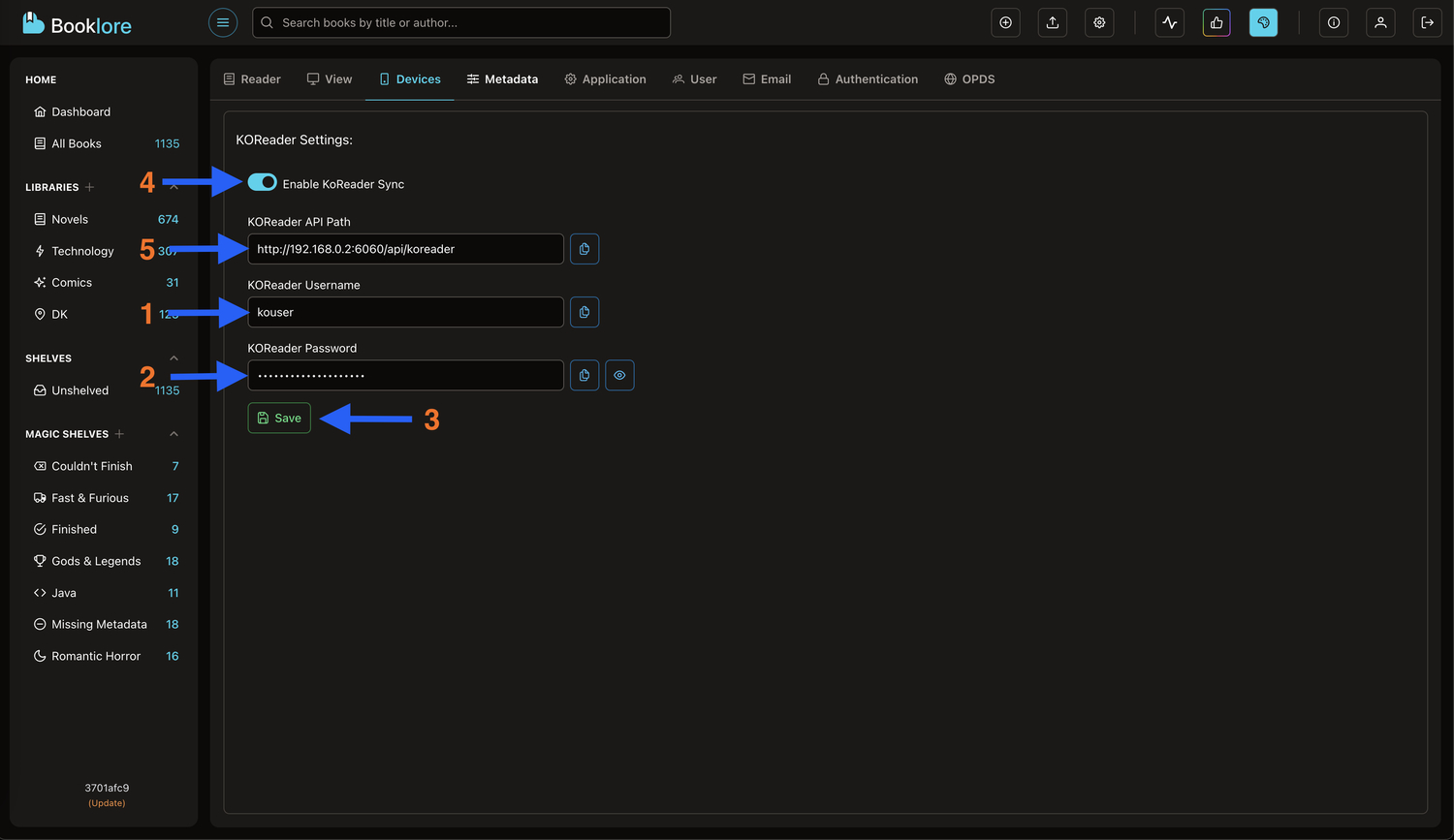Image resolution: width=1454 pixels, height=840 pixels.
Task: Open the Application tab
Action: [605, 79]
